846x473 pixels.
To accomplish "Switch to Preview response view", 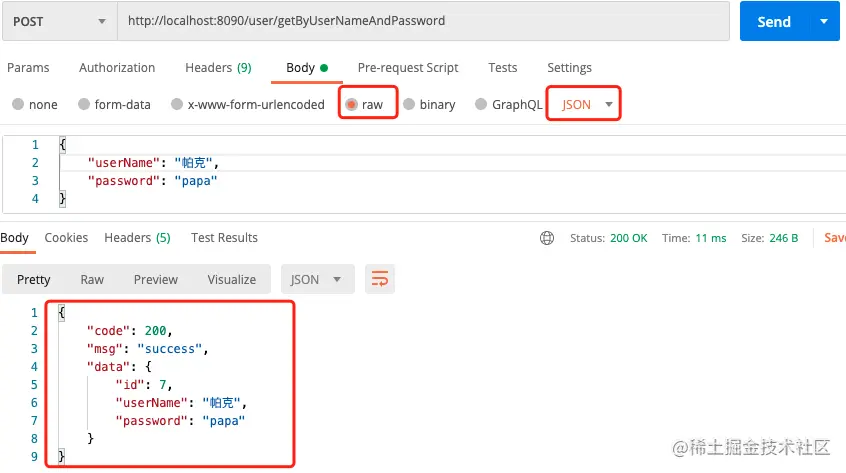I will 155,279.
